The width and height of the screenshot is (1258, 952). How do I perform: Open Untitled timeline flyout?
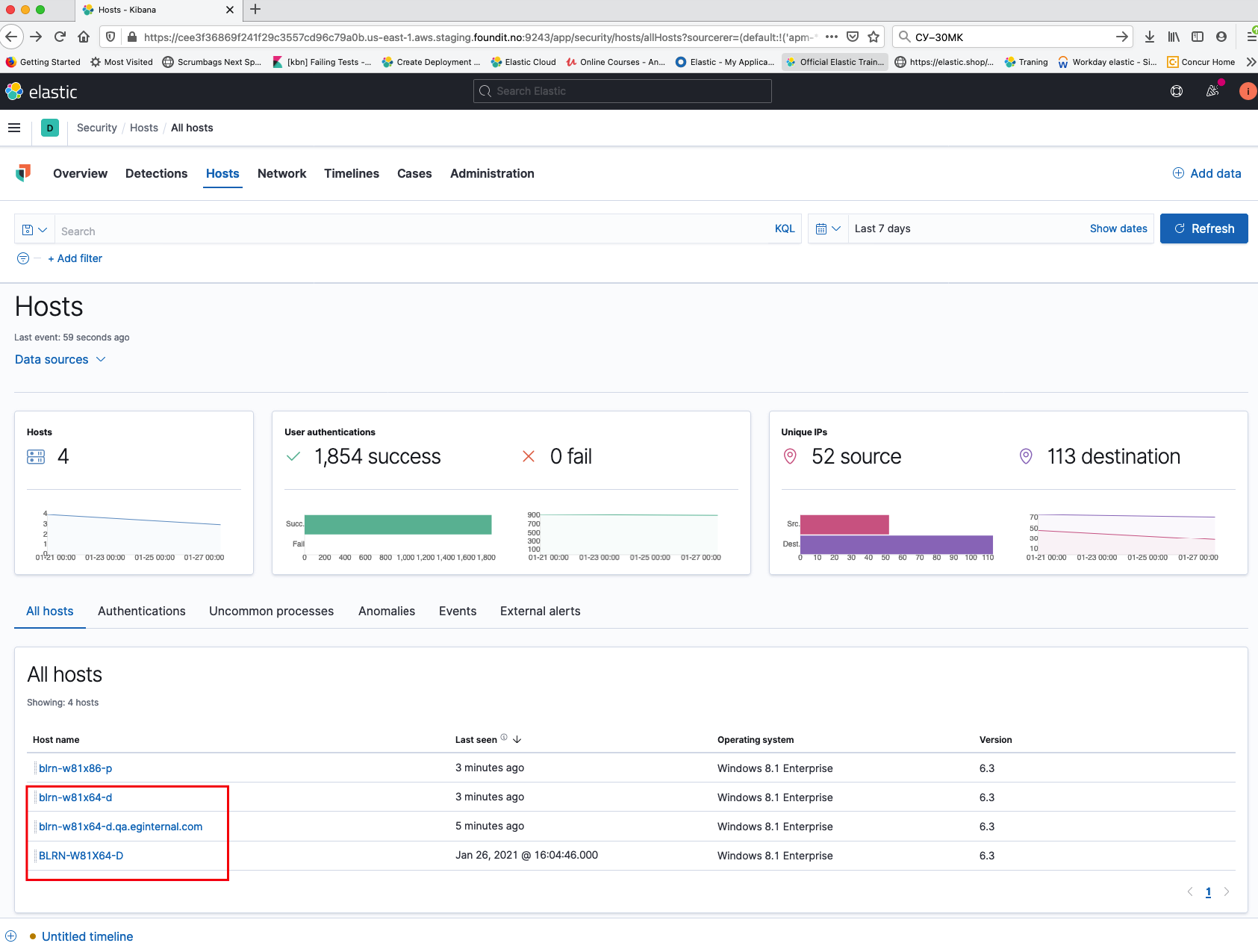pyautogui.click(x=87, y=936)
